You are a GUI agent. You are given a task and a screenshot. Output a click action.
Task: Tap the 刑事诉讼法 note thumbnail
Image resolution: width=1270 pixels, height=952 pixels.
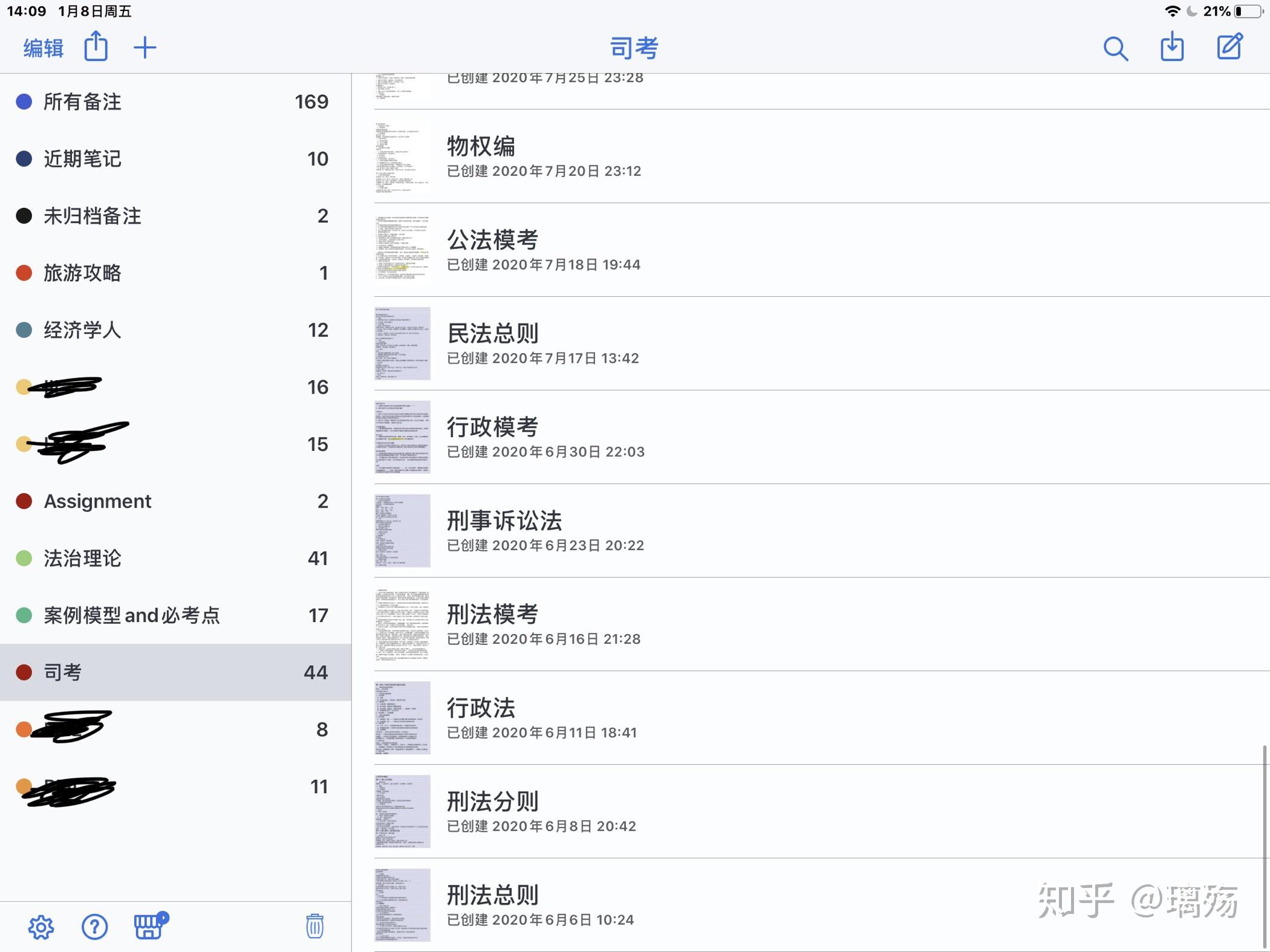(x=402, y=531)
